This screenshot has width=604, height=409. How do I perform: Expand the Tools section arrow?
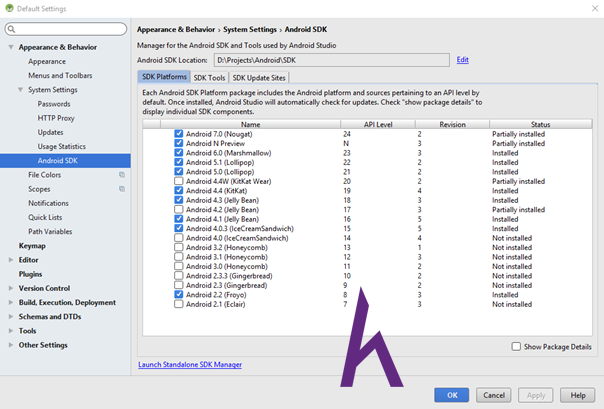11,331
